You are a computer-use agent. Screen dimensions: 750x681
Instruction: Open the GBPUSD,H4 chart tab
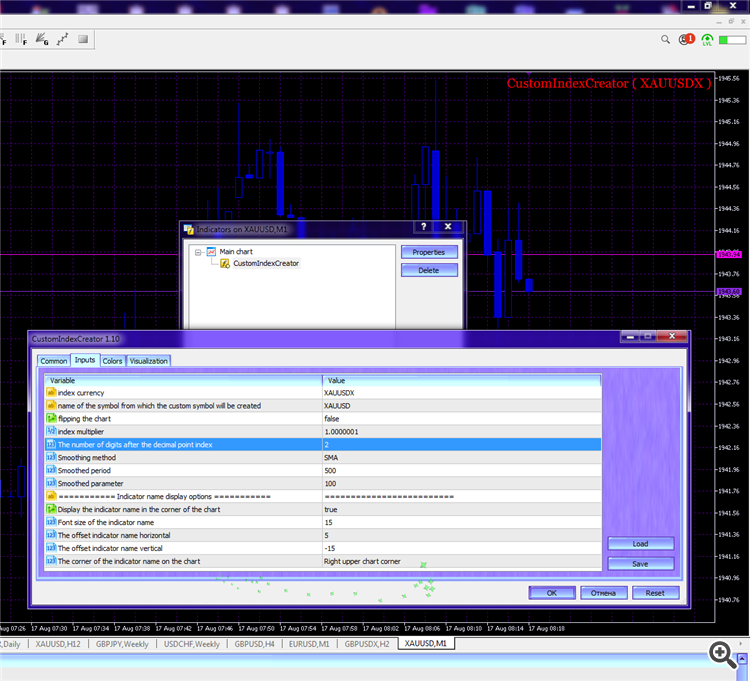pos(255,644)
